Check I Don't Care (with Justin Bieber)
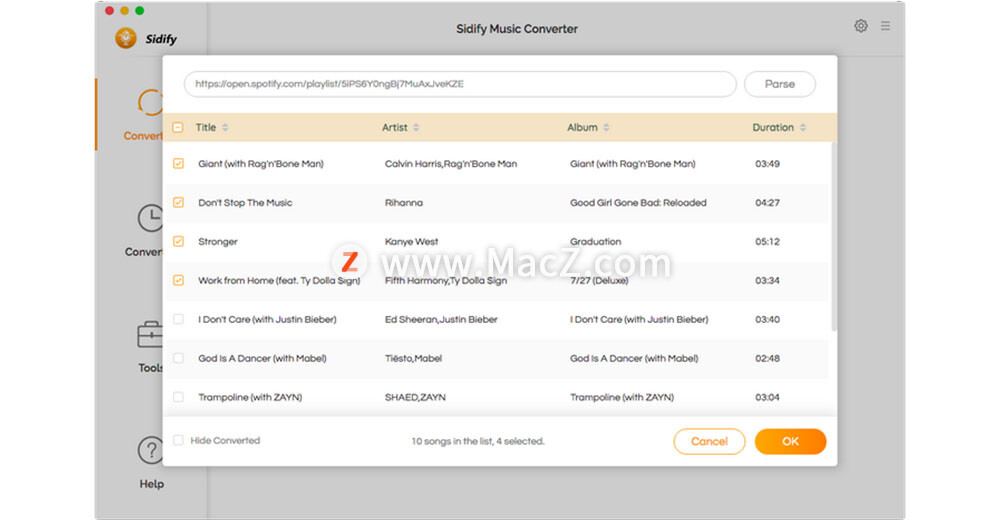The height and width of the screenshot is (523, 1000). (x=178, y=320)
